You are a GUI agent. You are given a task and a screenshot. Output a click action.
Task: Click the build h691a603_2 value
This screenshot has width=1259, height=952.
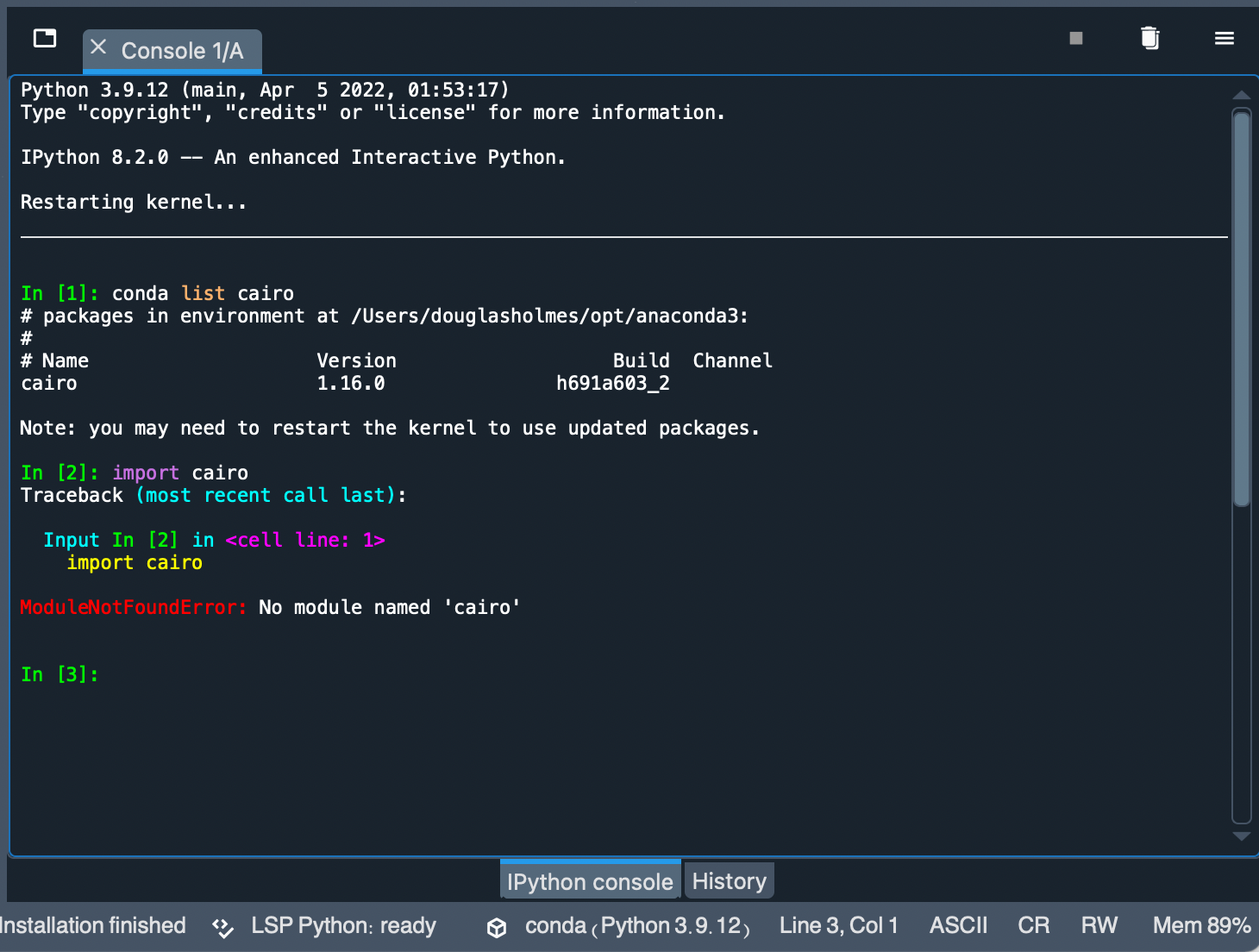613,383
